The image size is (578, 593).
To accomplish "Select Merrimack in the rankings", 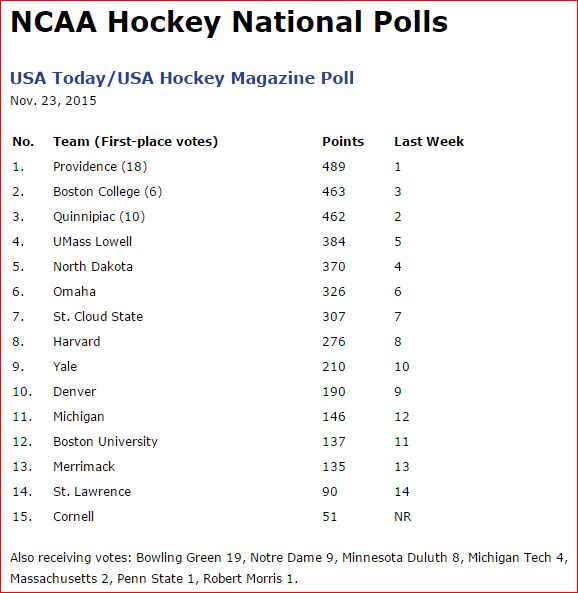I will pos(84,467).
